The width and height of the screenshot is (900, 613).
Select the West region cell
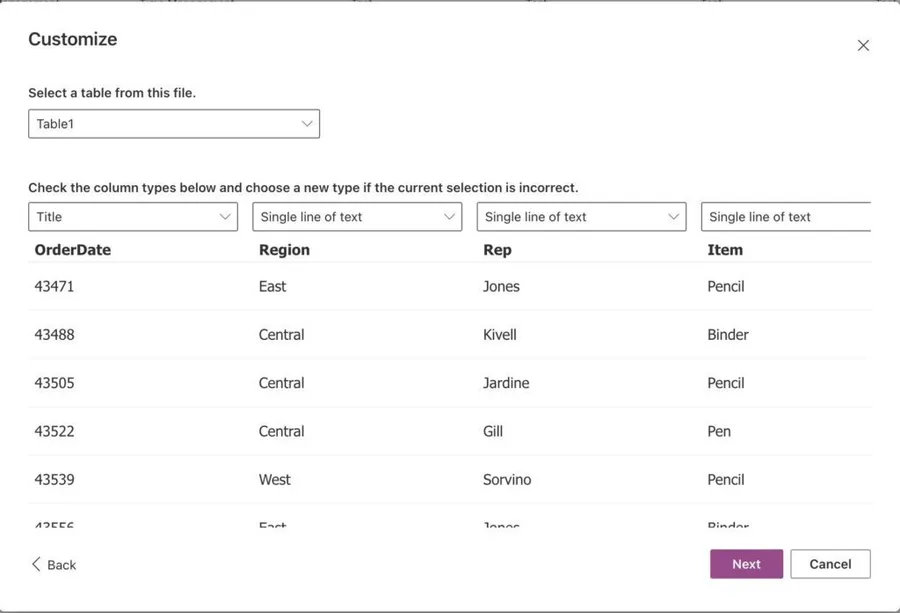click(275, 480)
